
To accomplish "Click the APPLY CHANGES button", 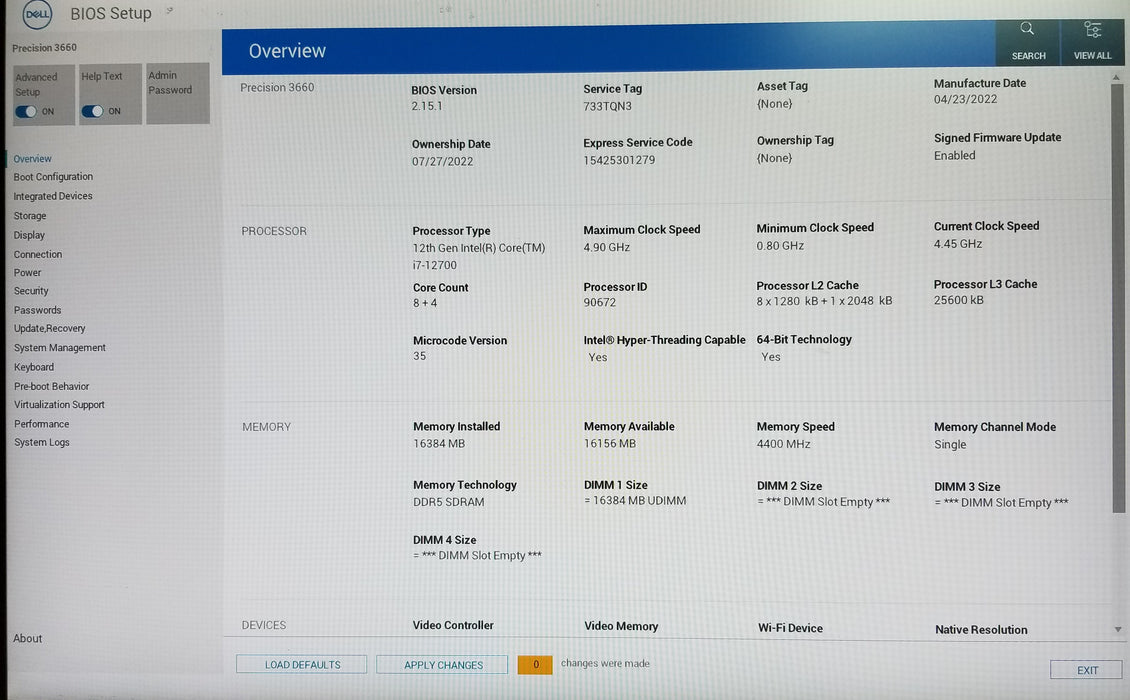I will pos(442,665).
